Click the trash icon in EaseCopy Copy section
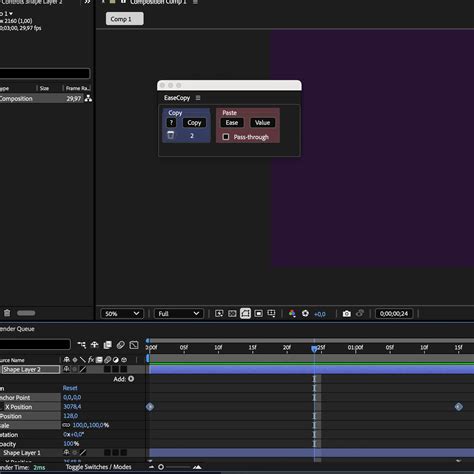Image resolution: width=474 pixels, height=474 pixels. tap(170, 135)
